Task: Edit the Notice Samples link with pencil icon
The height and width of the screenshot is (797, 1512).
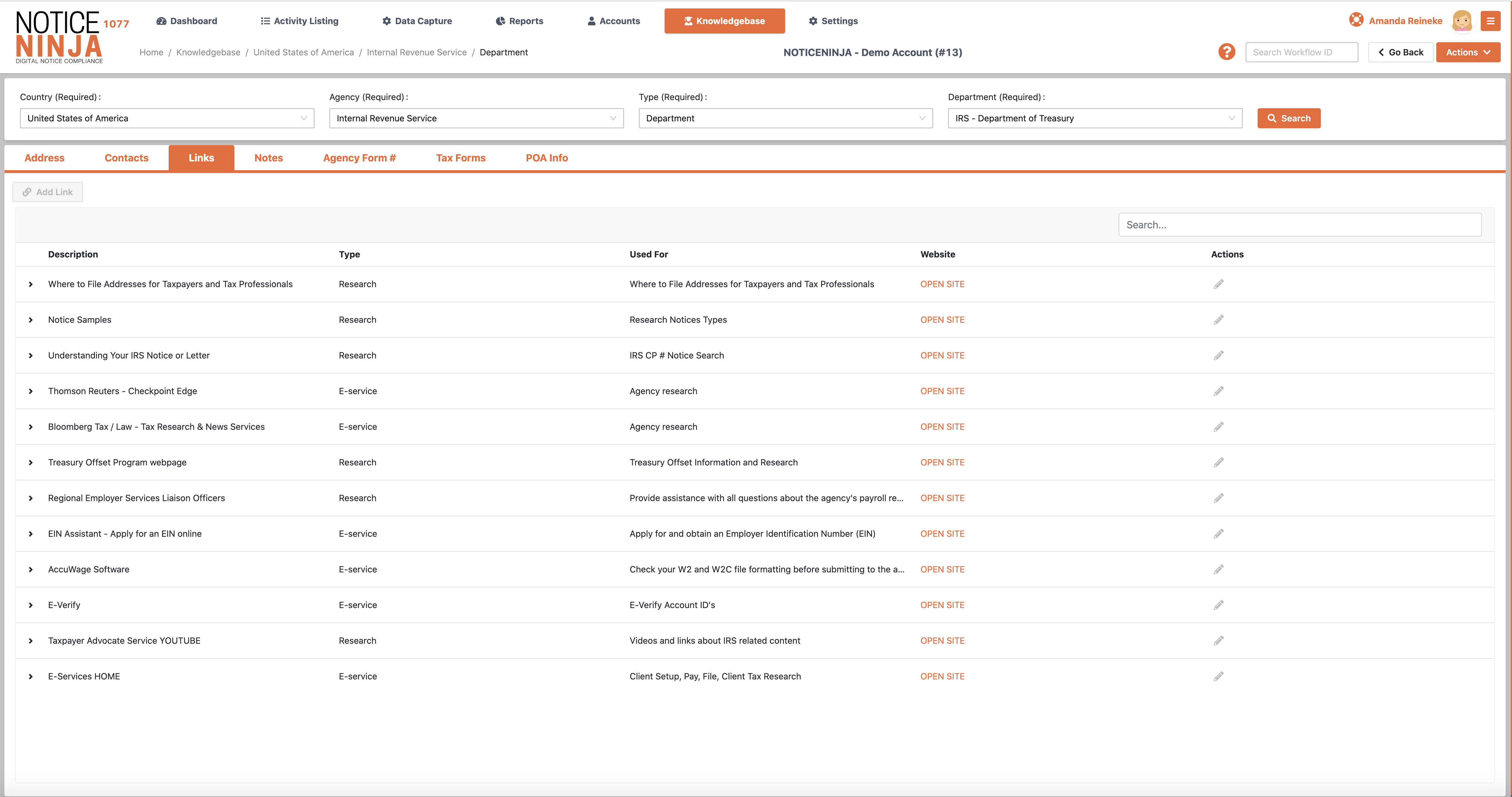Action: 1218,320
